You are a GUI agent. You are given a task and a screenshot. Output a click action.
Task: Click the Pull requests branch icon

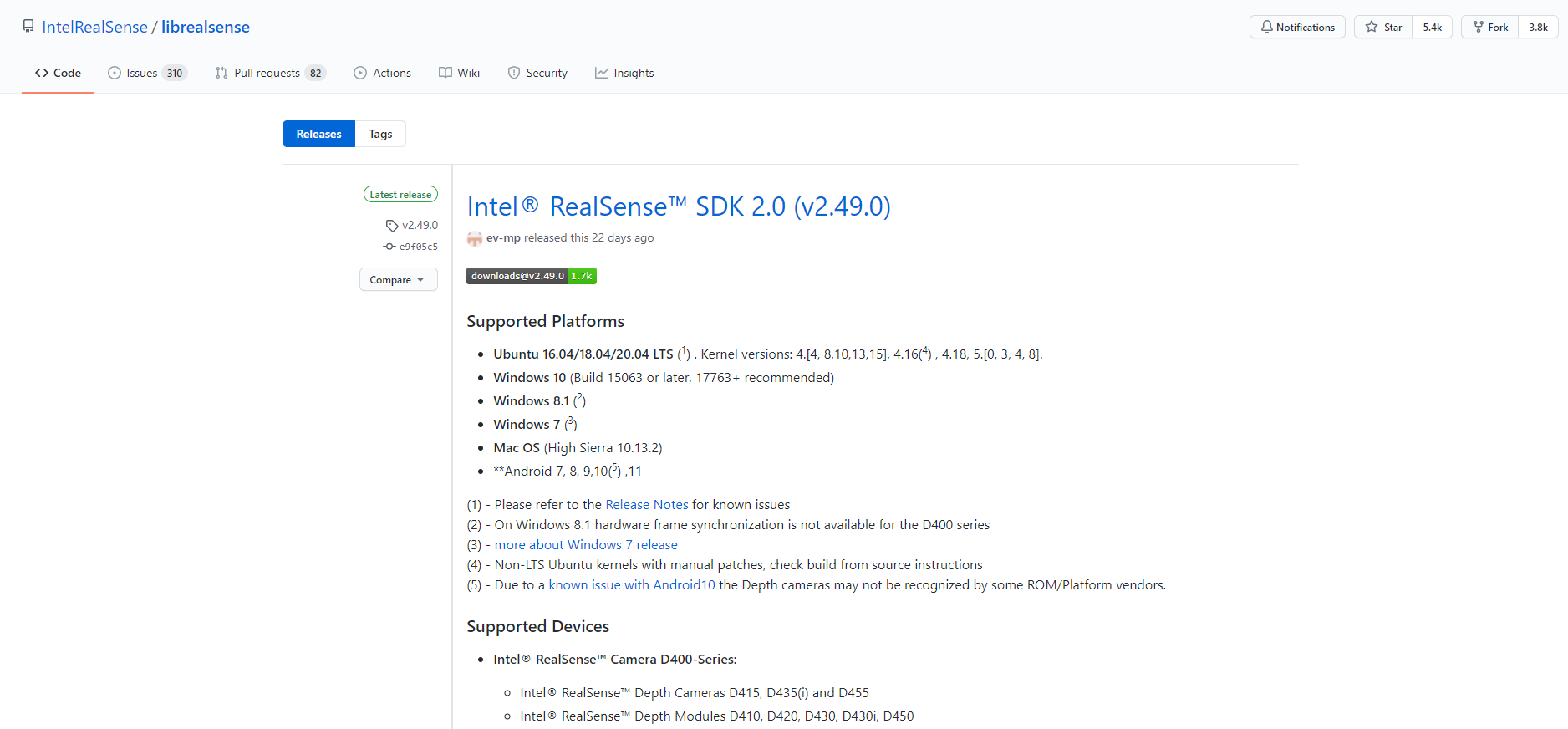coord(221,73)
